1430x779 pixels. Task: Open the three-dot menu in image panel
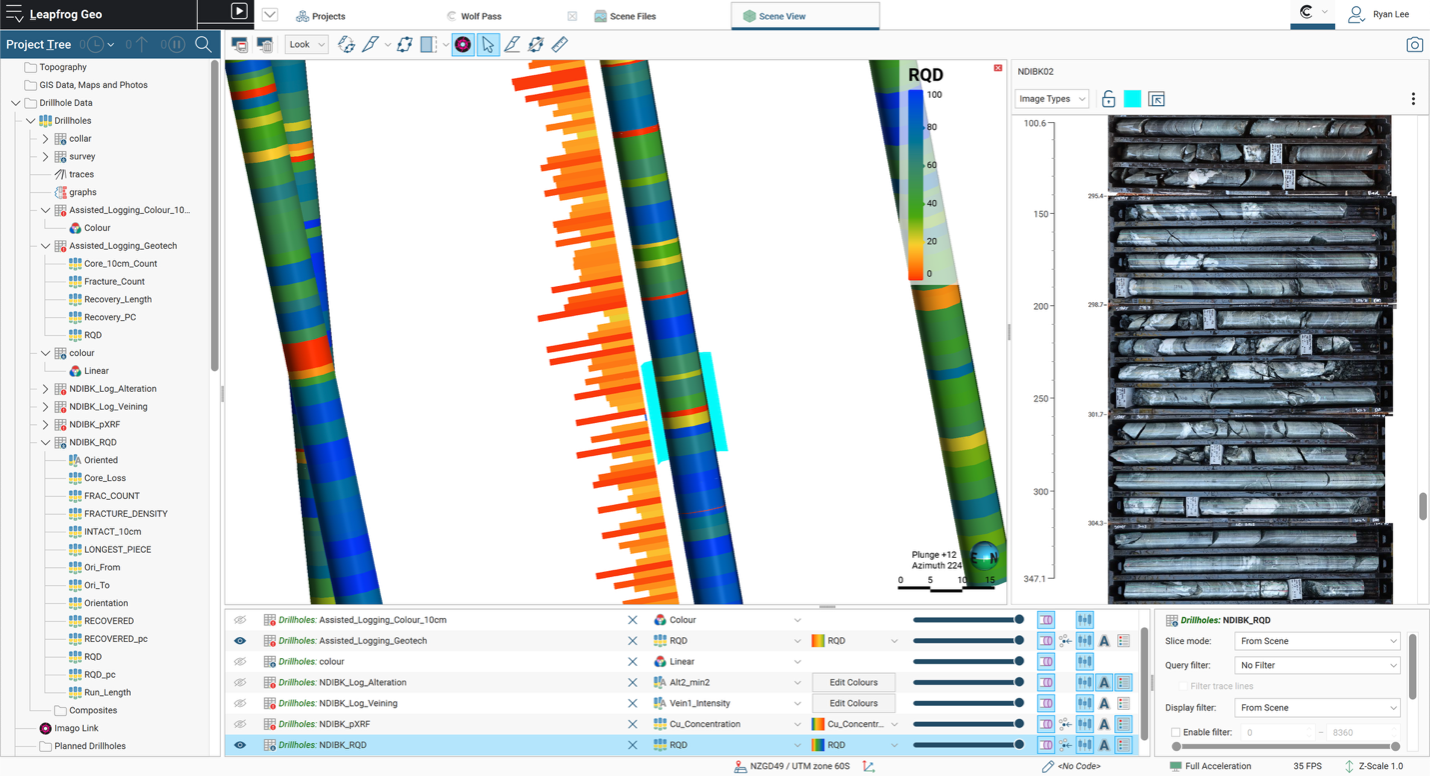pos(1413,99)
